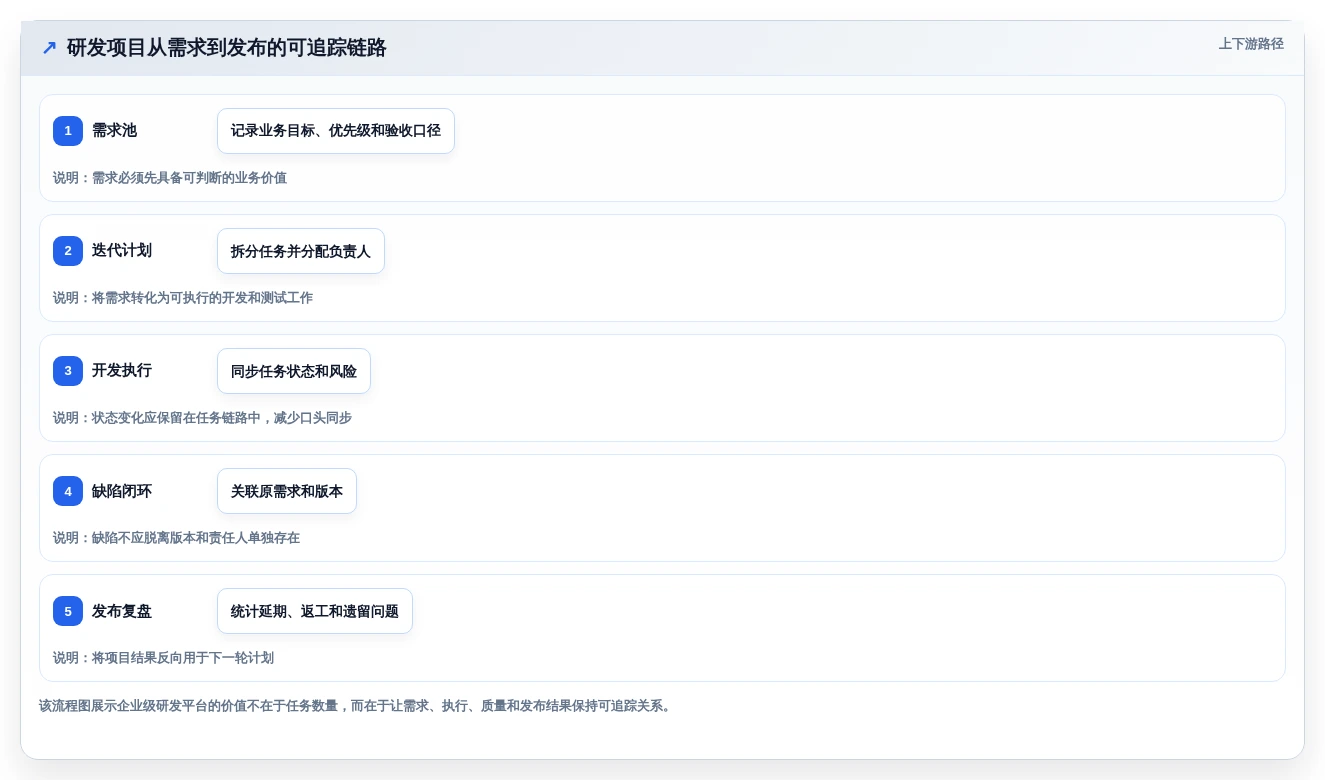Select the 记录业务目标、优先级和验收口径 chip
Viewport: 1325px width, 780px height.
tap(336, 131)
